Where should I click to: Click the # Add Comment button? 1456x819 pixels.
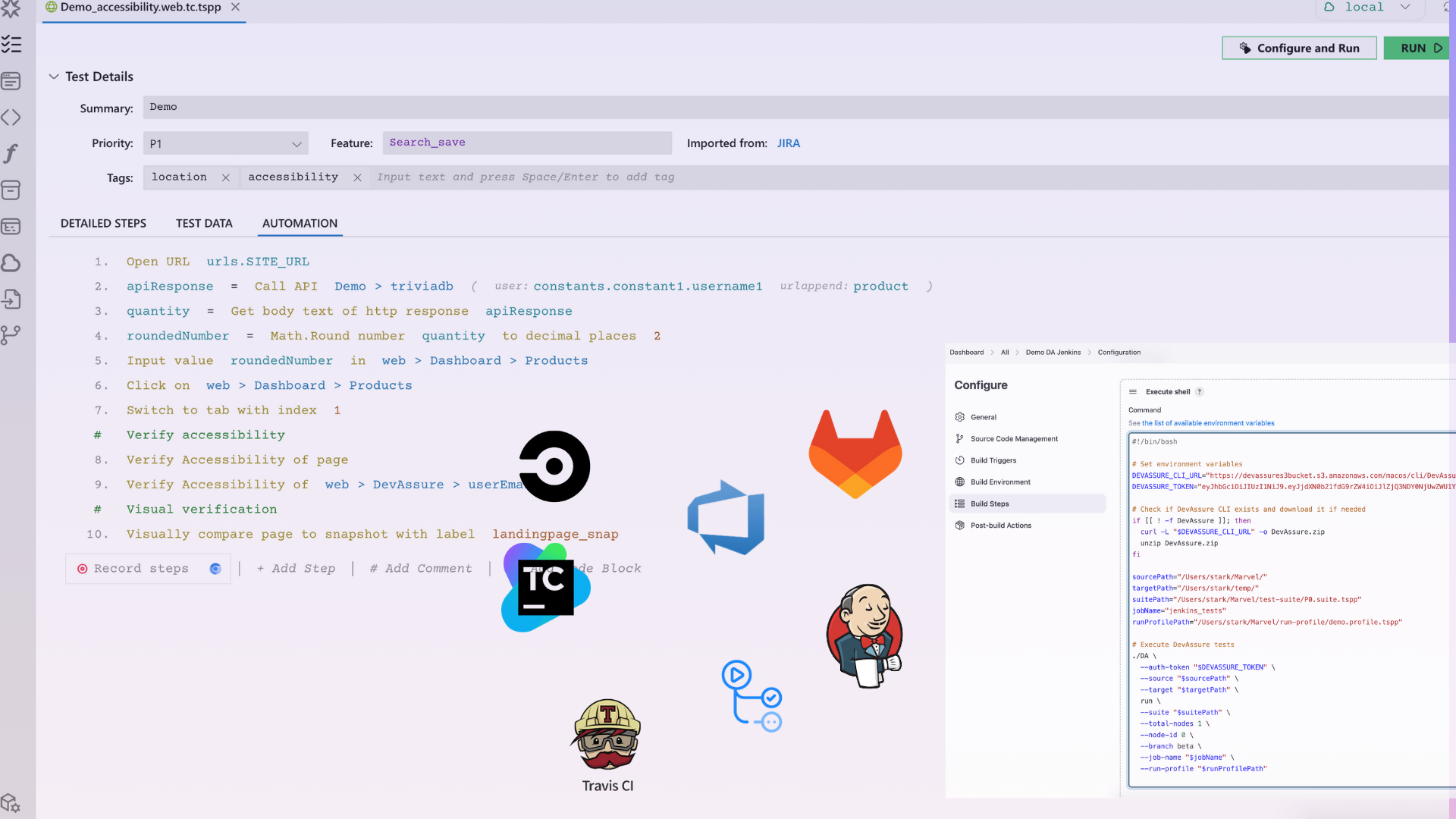point(420,569)
